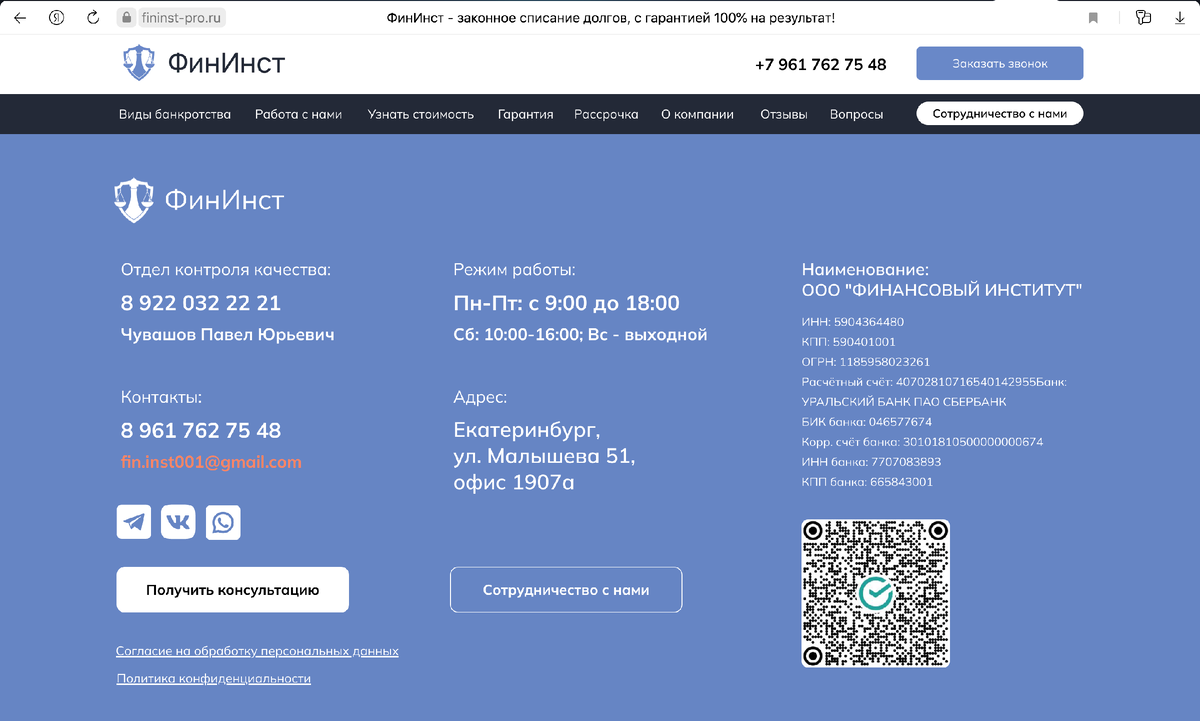The width and height of the screenshot is (1200, 721).
Task: Click the Сотрудничество с нами footer button
Action: coord(566,589)
